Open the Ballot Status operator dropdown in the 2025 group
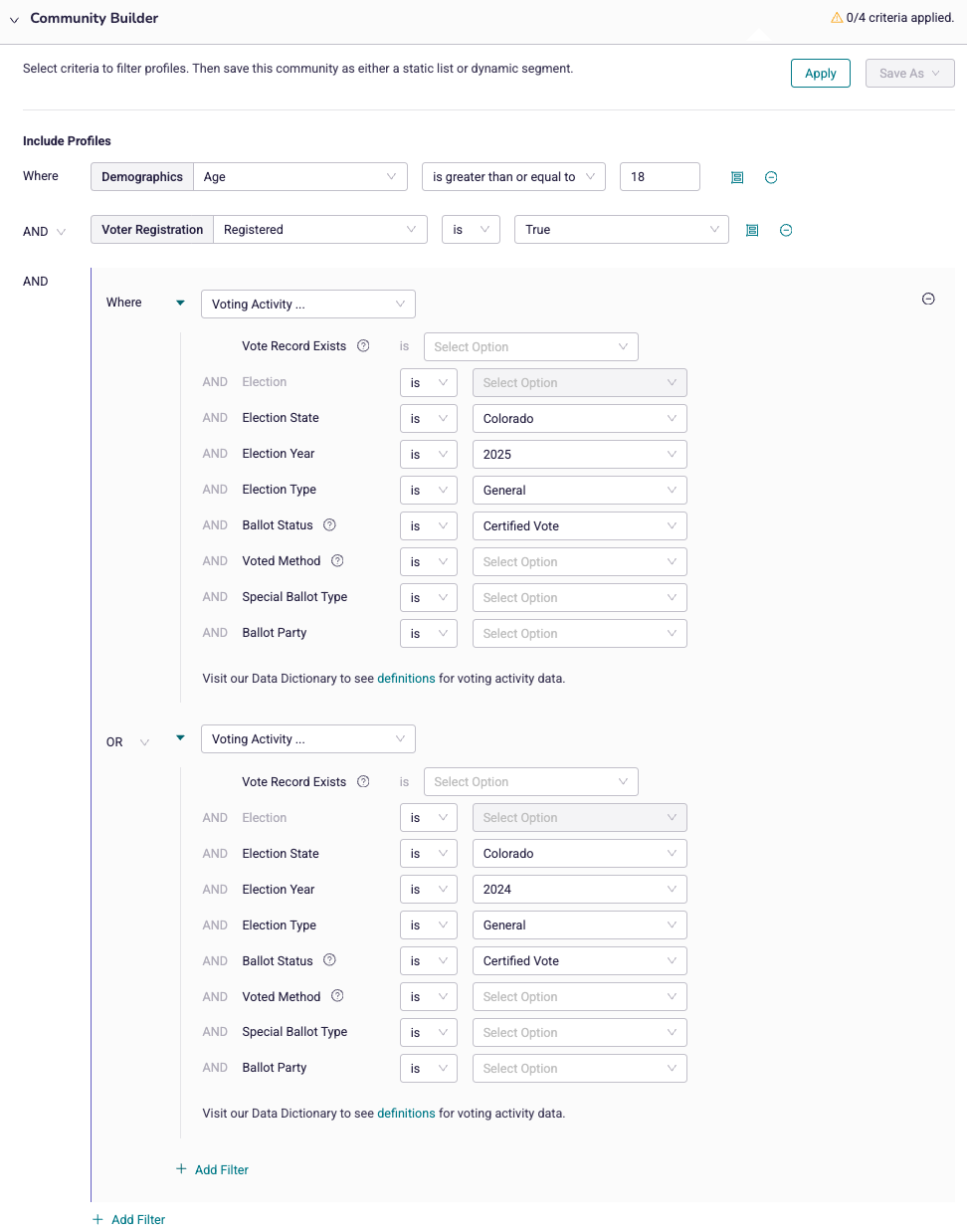 click(x=429, y=526)
